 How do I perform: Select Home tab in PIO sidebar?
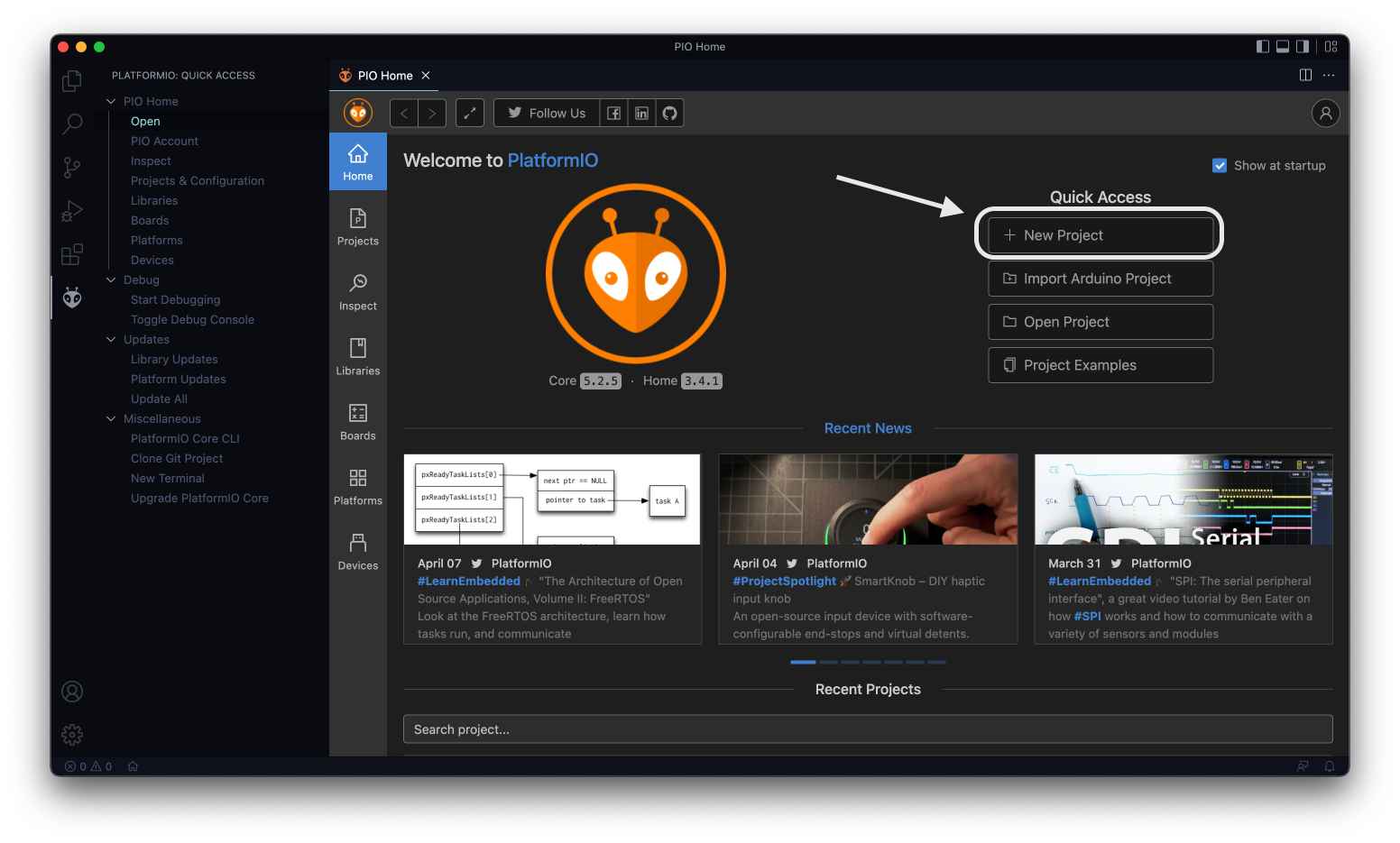click(x=358, y=162)
